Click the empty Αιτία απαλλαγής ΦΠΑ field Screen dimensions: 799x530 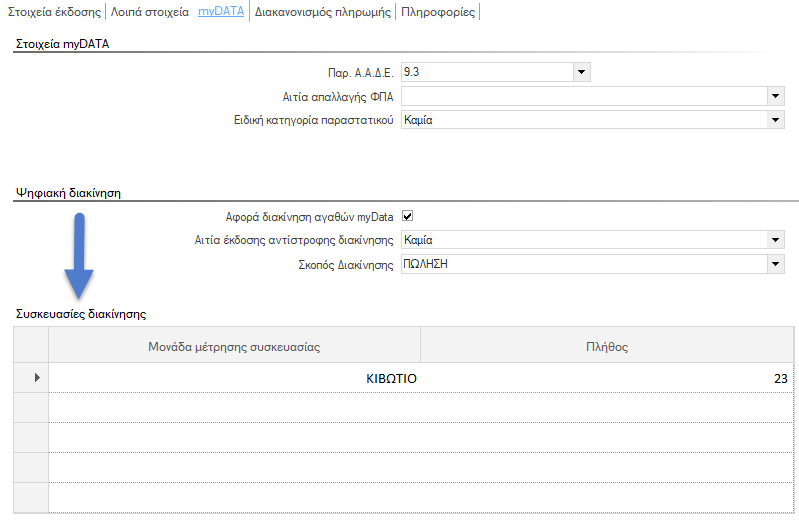(584, 96)
